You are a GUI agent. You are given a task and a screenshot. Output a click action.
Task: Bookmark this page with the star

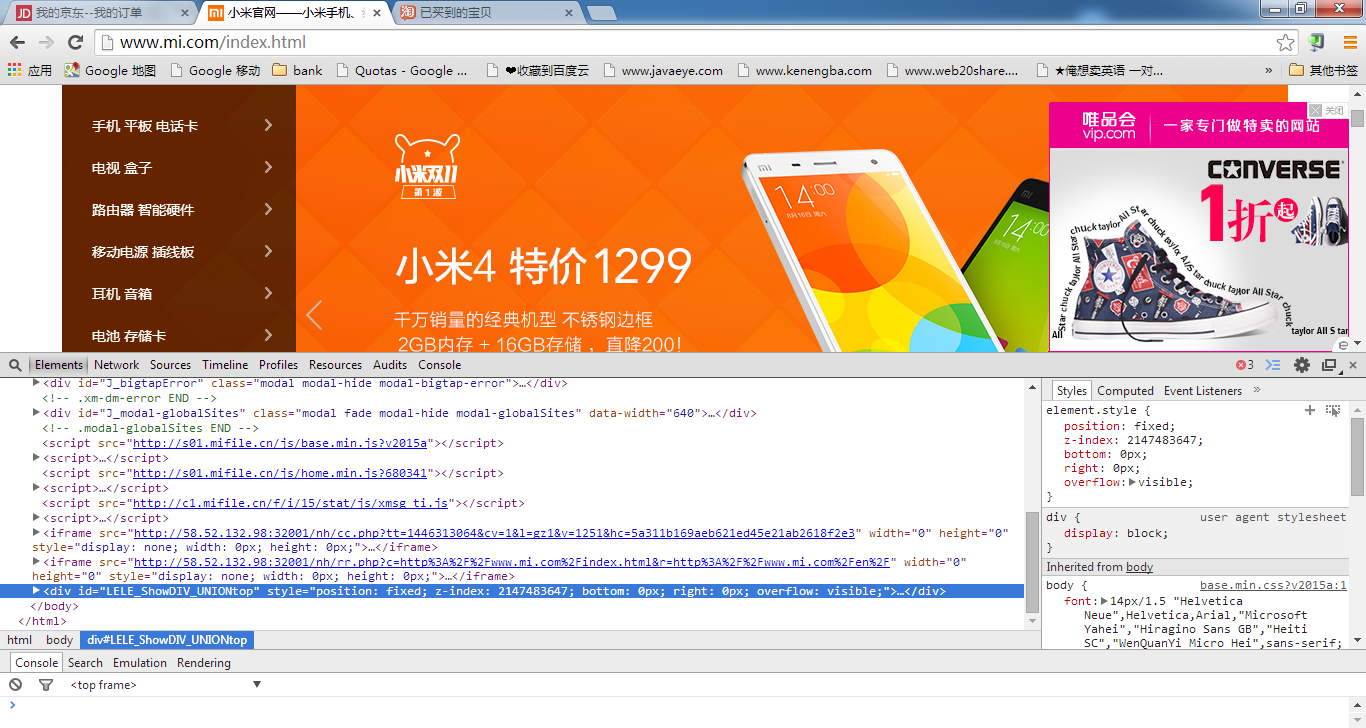click(1285, 42)
